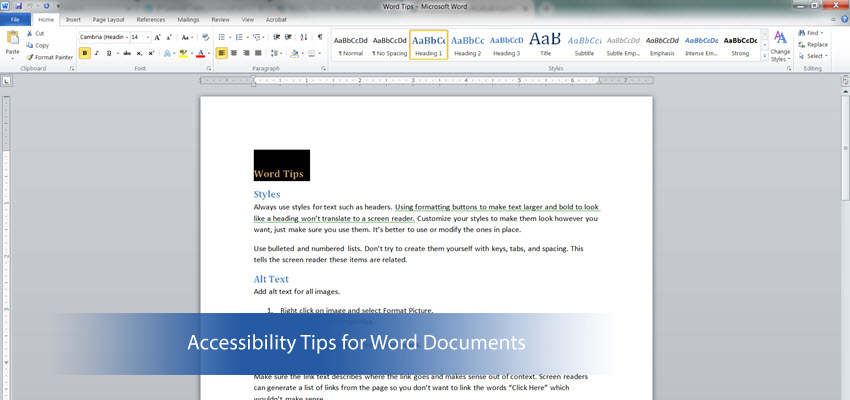
Task: Apply yellow Text Highlight Color
Action: 183,53
